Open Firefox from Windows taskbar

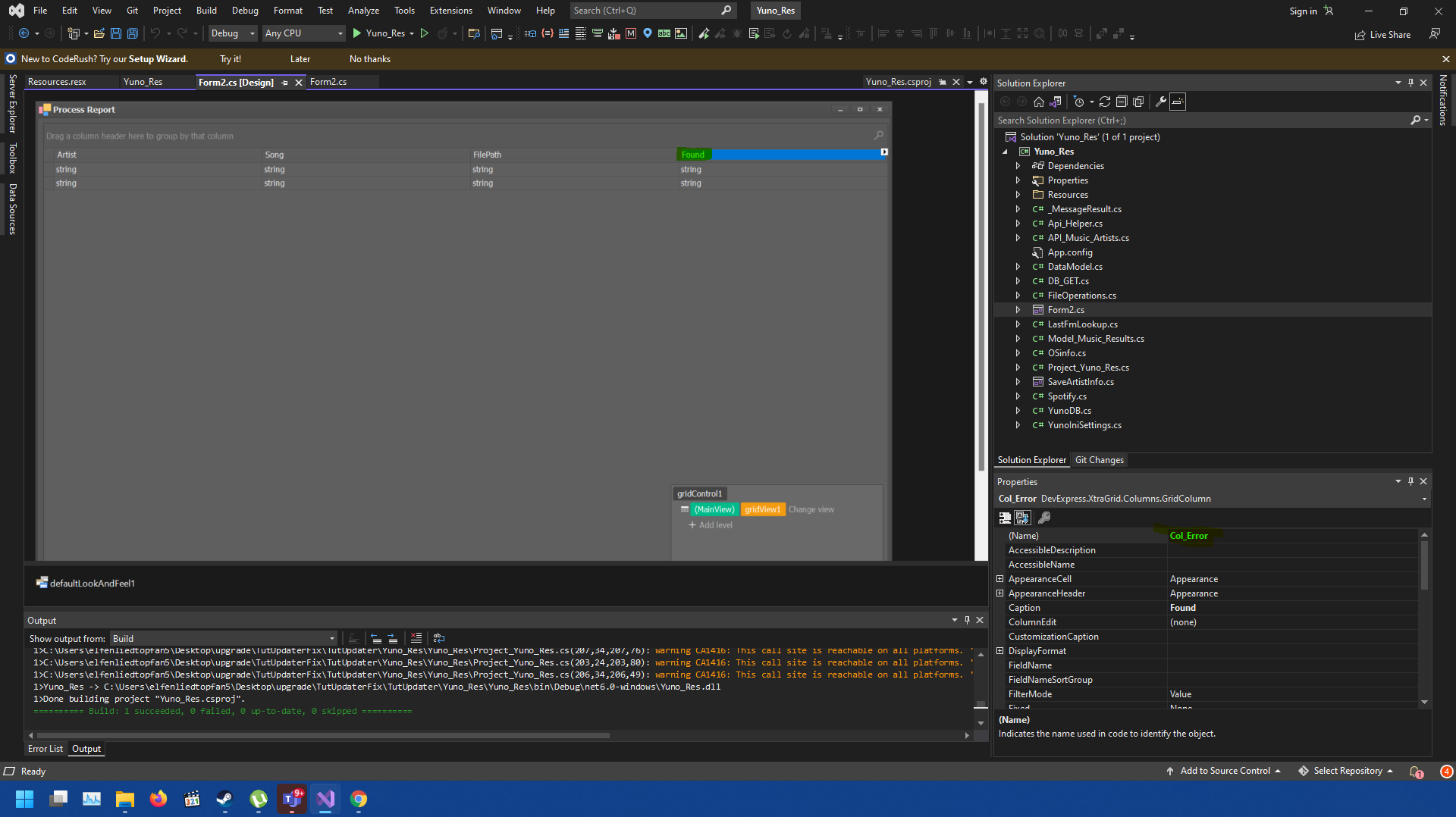tap(158, 799)
